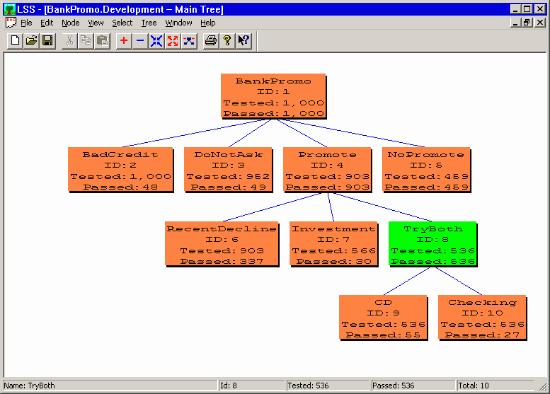This screenshot has height=394, width=550.
Task: Select the DoNotAsk node
Action: pyautogui.click(x=228, y=169)
